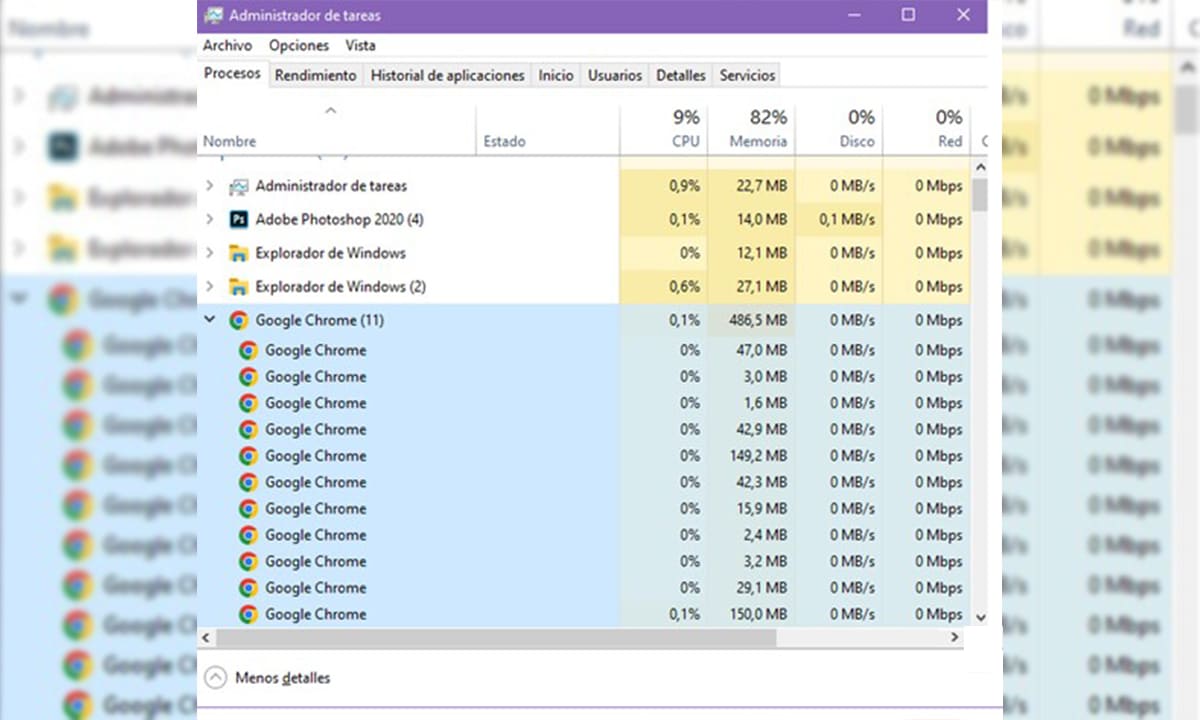
Task: Click Chrome icon in the 1,6 MB row
Action: pyautogui.click(x=248, y=403)
